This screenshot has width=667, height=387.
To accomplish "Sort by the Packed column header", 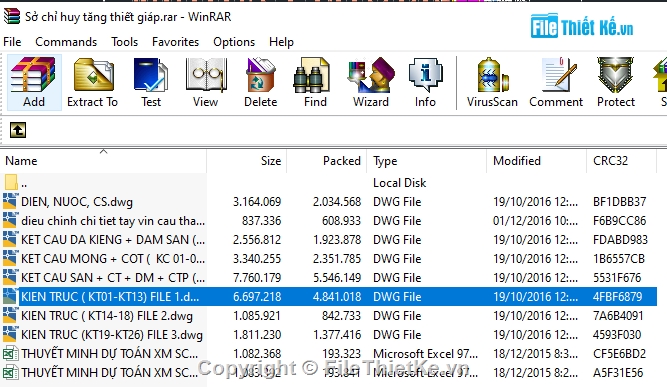I will tap(327, 161).
